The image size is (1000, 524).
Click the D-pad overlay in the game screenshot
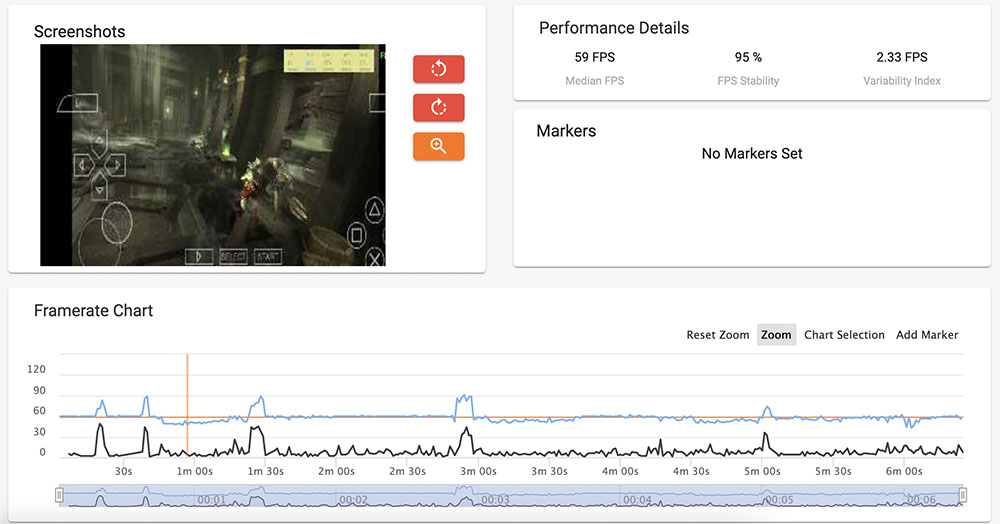(99, 164)
